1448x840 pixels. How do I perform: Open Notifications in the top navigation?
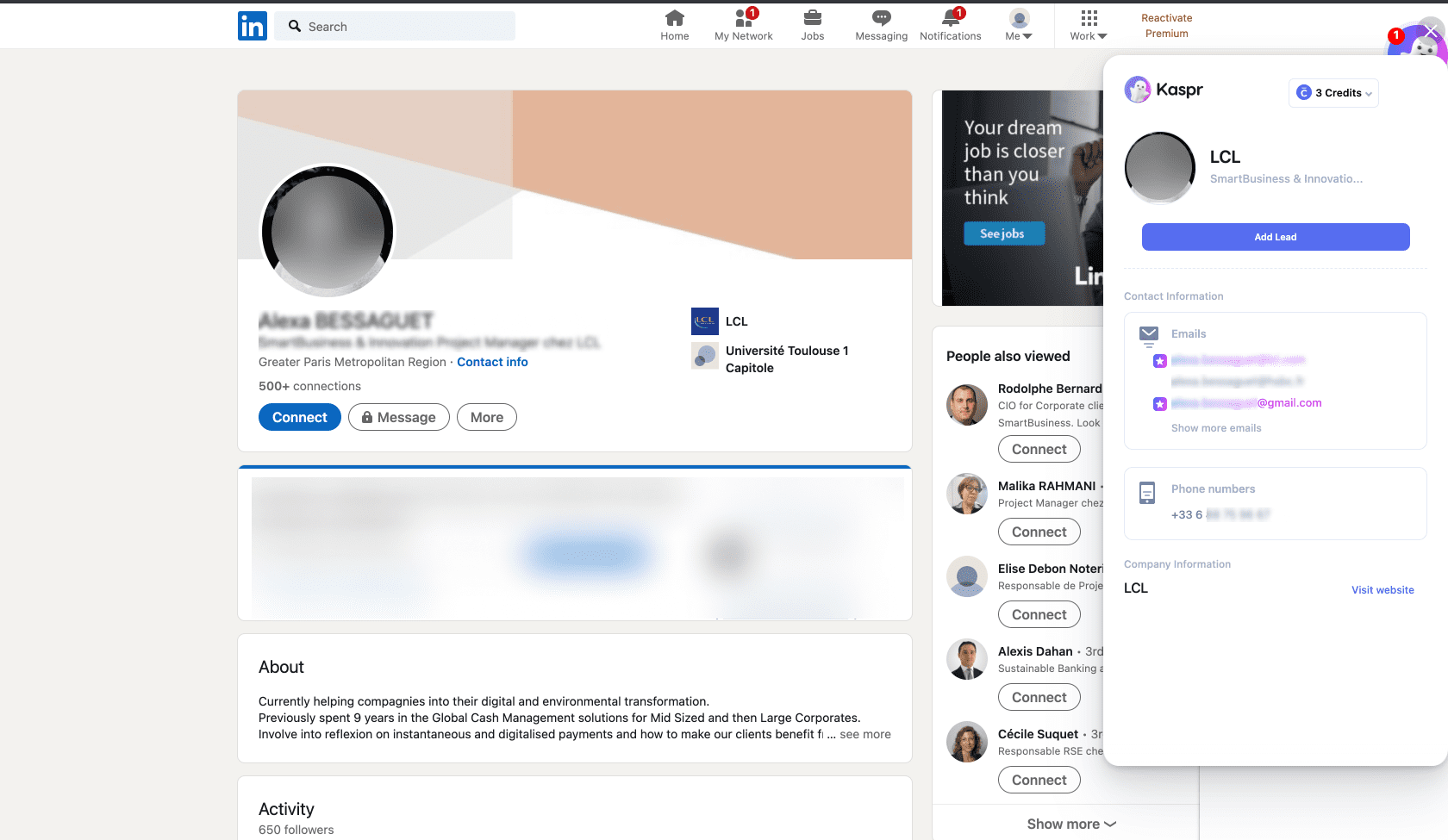pos(950,25)
